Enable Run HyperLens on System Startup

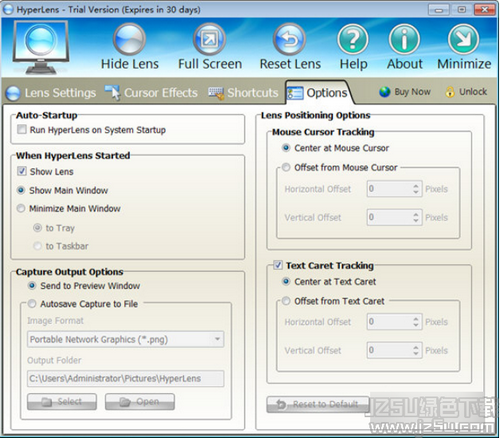22,129
